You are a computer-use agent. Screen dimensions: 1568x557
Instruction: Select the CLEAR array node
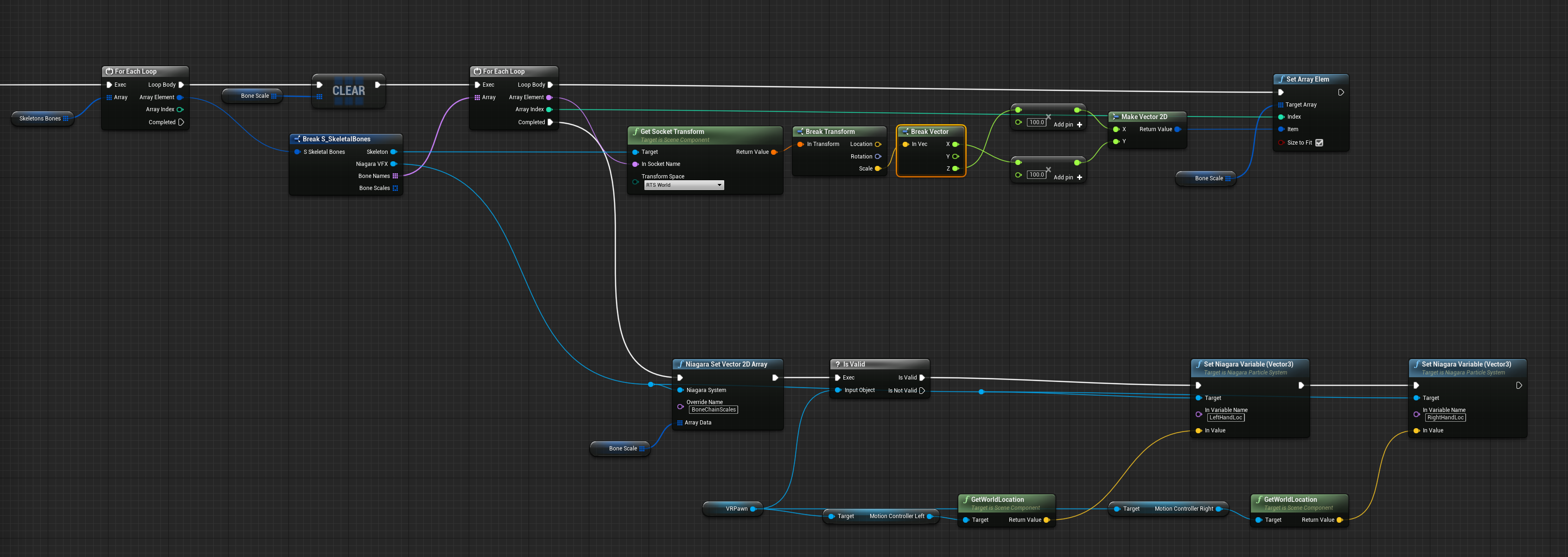point(348,91)
